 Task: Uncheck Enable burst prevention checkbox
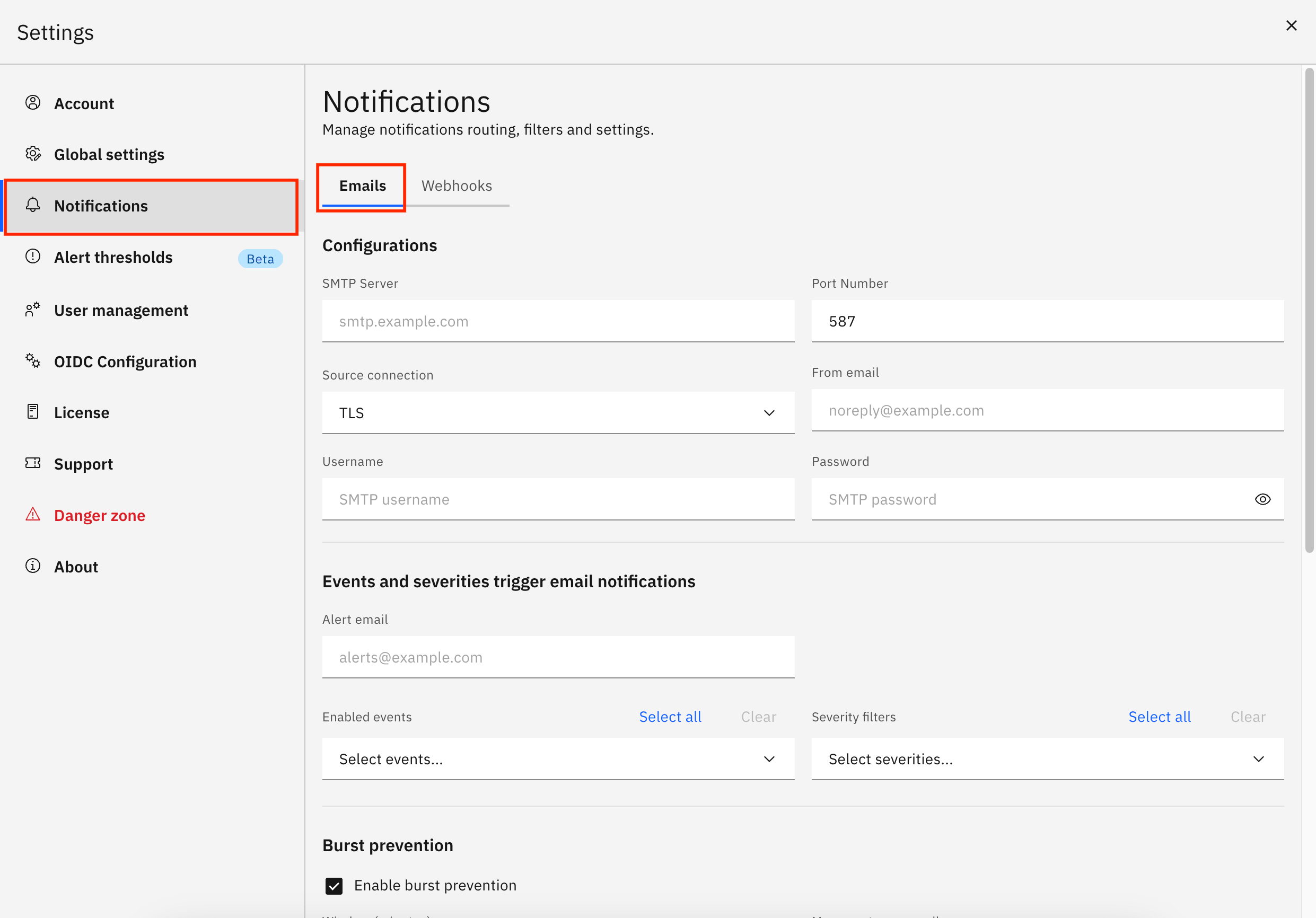coord(334,886)
